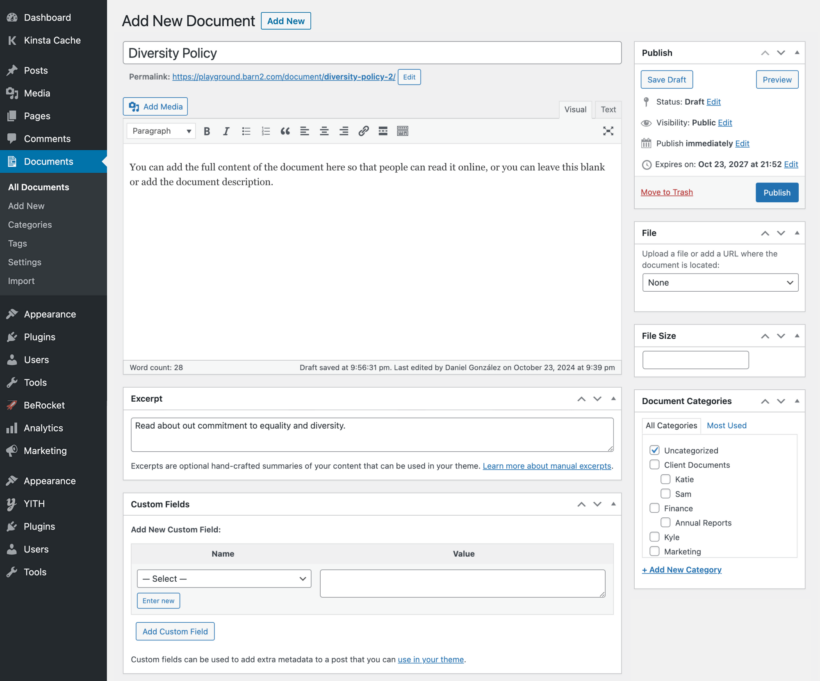This screenshot has width=820, height=681.
Task: Enable the Client Documents category
Action: pyautogui.click(x=655, y=464)
